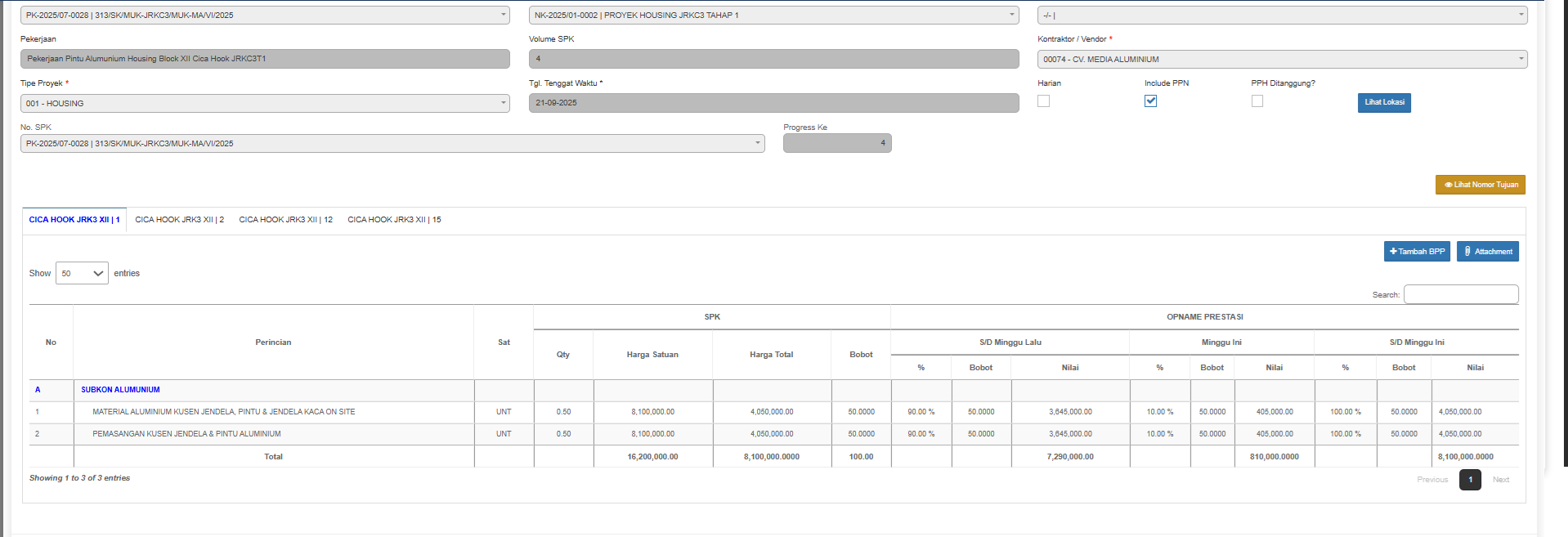
Task: Click the Previous pagination link
Action: [x=1432, y=480]
